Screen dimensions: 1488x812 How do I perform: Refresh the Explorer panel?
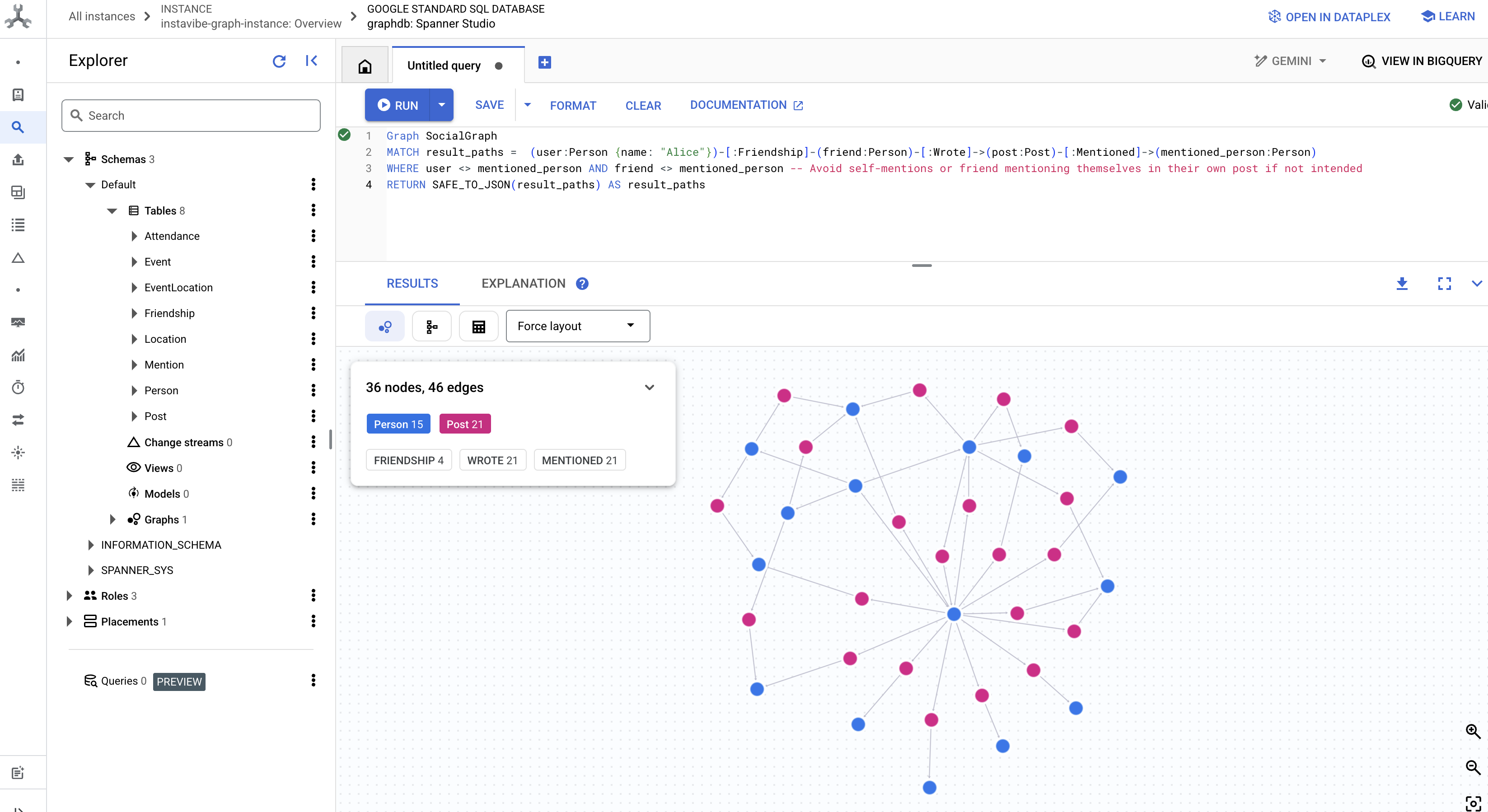pos(280,61)
